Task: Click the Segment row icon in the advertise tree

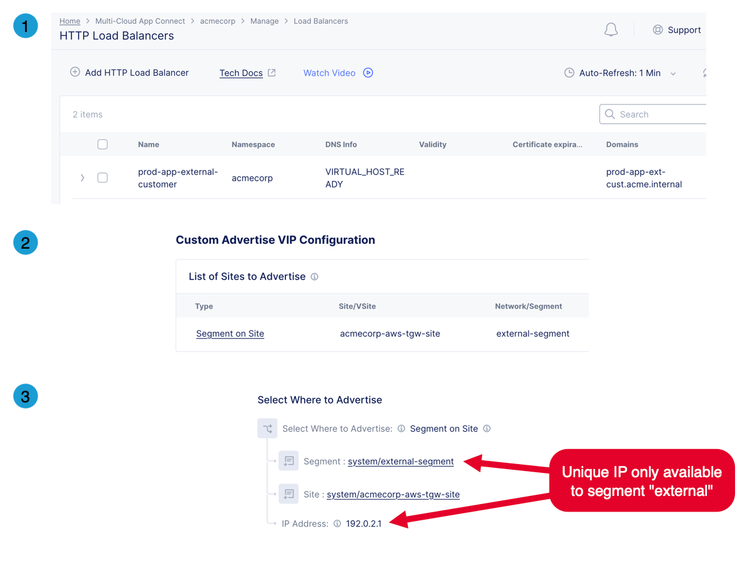Action: pos(289,461)
